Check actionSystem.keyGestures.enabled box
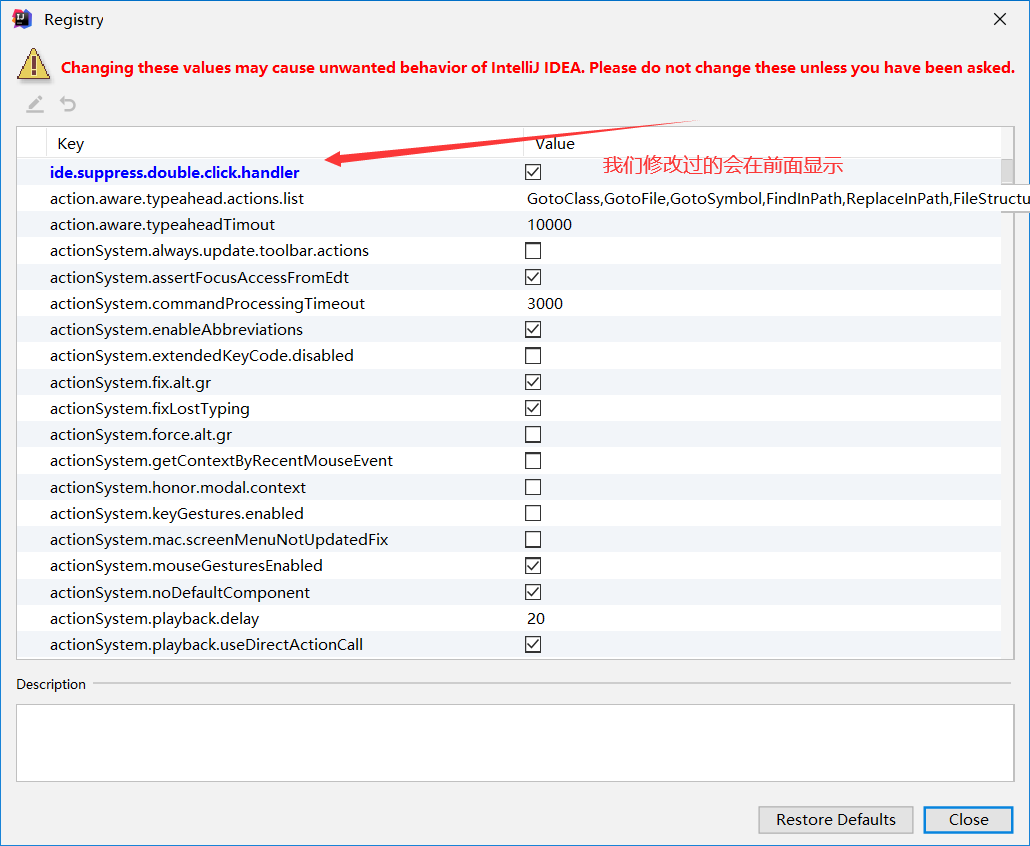Screen dimensions: 1030x846 pos(533,513)
